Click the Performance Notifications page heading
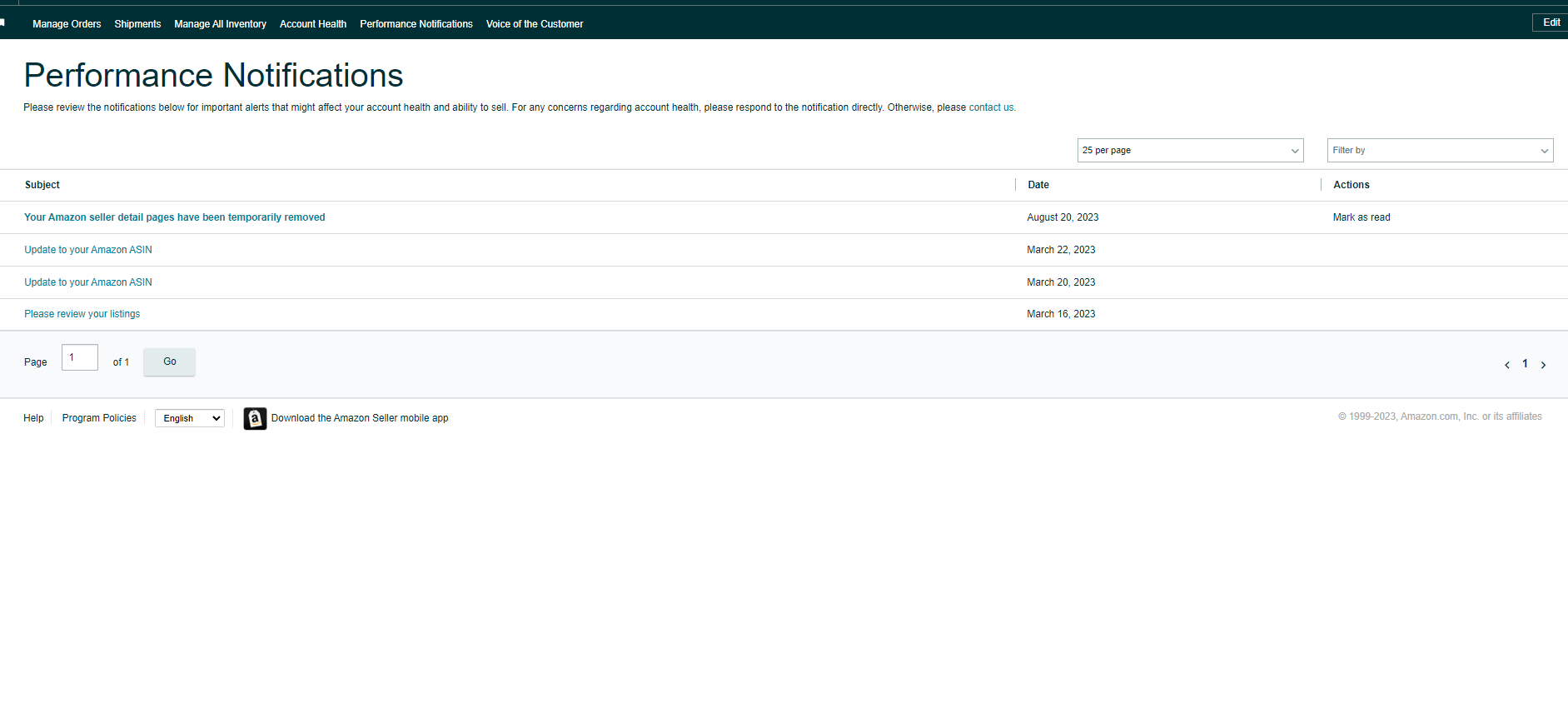 tap(213, 75)
